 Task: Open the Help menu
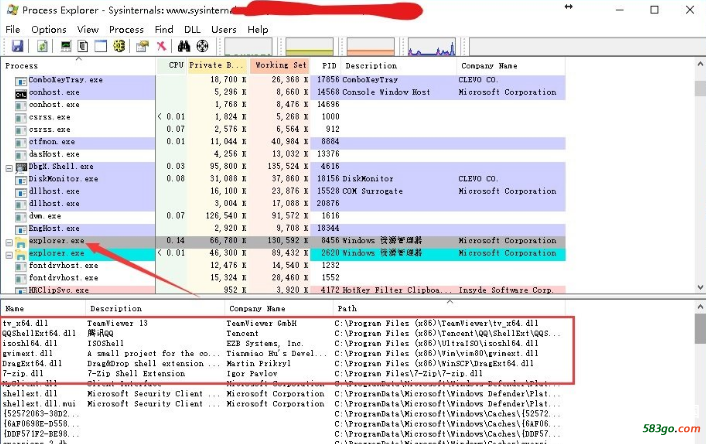click(258, 30)
